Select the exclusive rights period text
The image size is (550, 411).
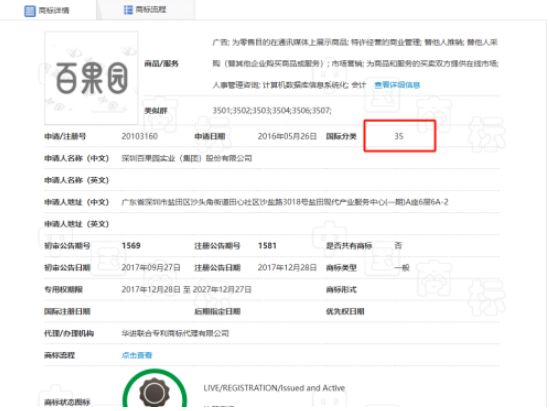pyautogui.click(x=186, y=289)
